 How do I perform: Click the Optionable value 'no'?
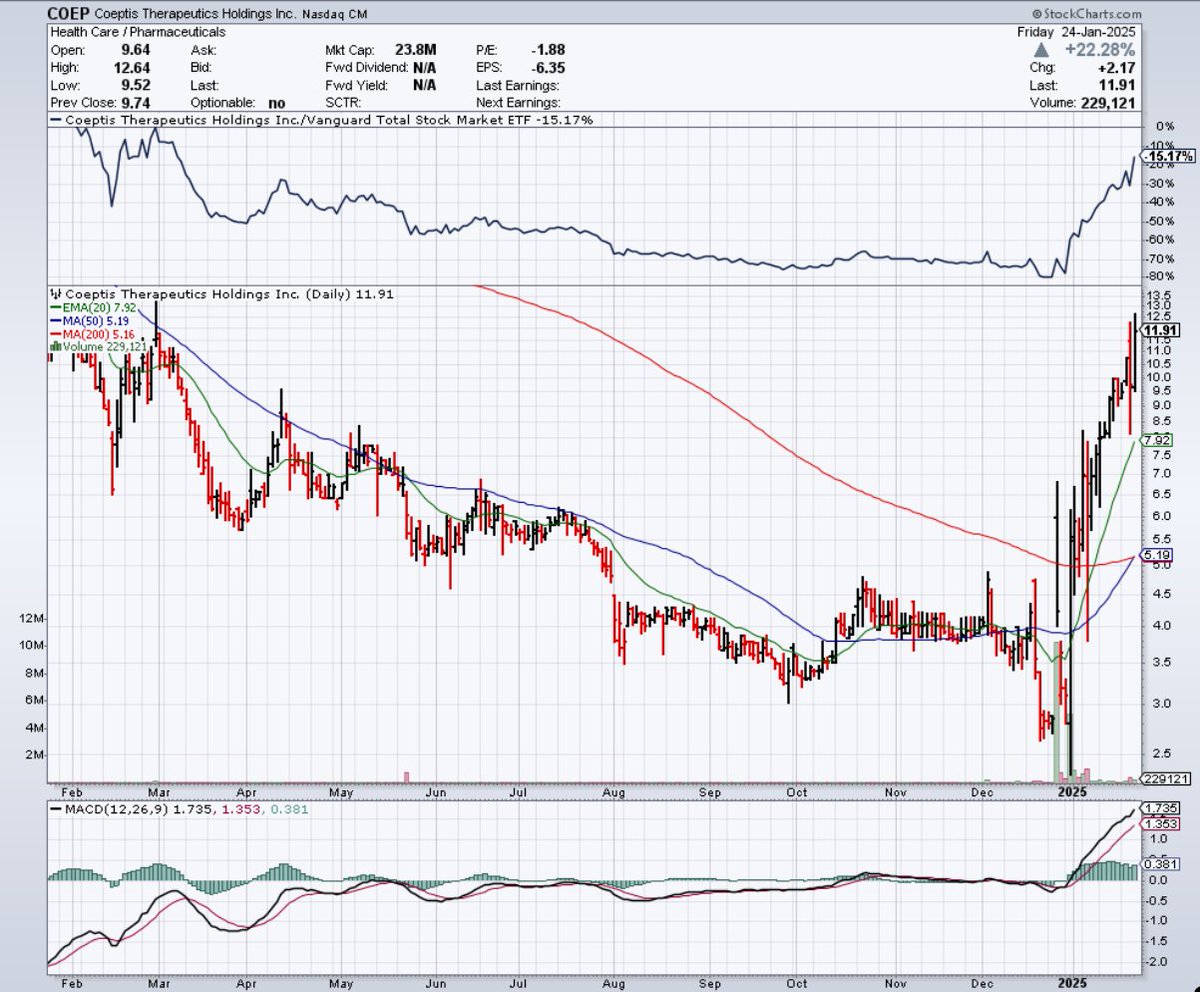pyautogui.click(x=276, y=103)
